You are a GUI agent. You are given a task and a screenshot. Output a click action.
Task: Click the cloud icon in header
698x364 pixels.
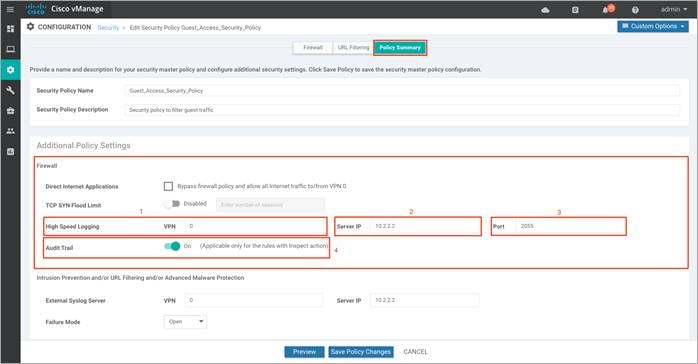[545, 10]
